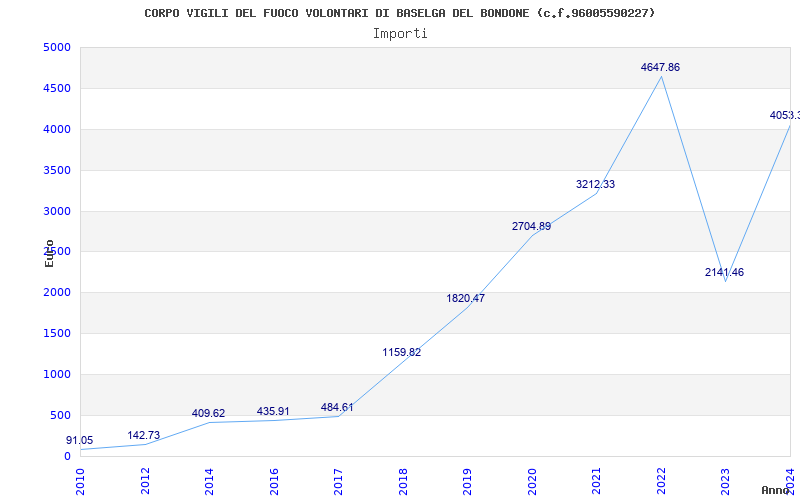Click the Importi subtitle
Screen dimensions: 800x500
(400, 34)
